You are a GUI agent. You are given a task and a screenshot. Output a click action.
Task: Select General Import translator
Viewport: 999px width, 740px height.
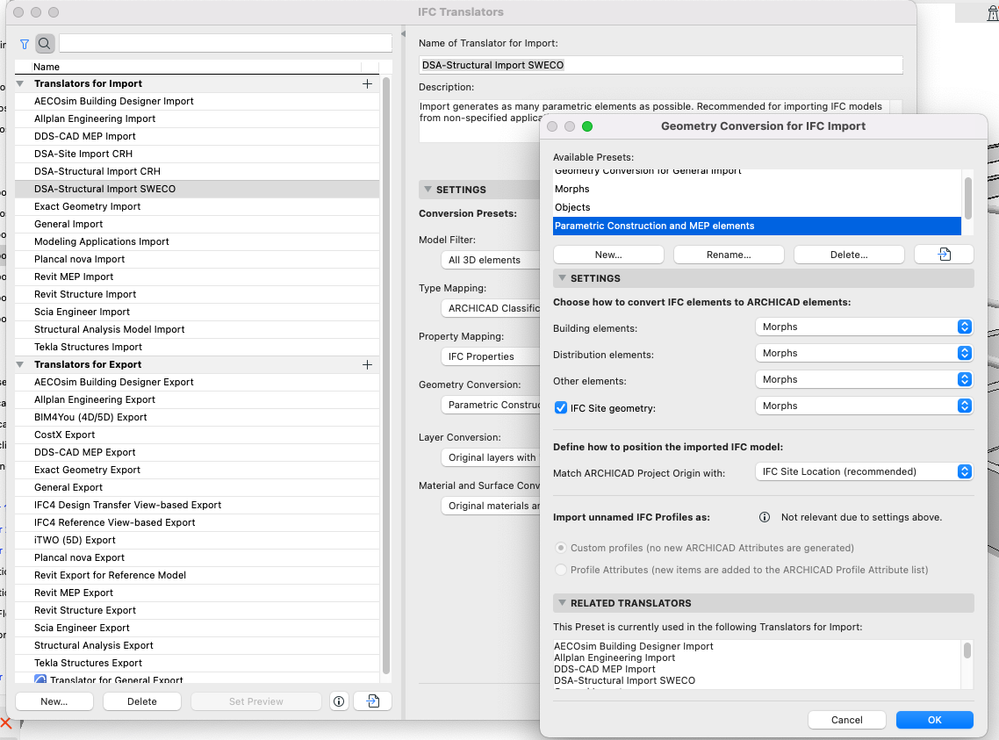[197, 224]
